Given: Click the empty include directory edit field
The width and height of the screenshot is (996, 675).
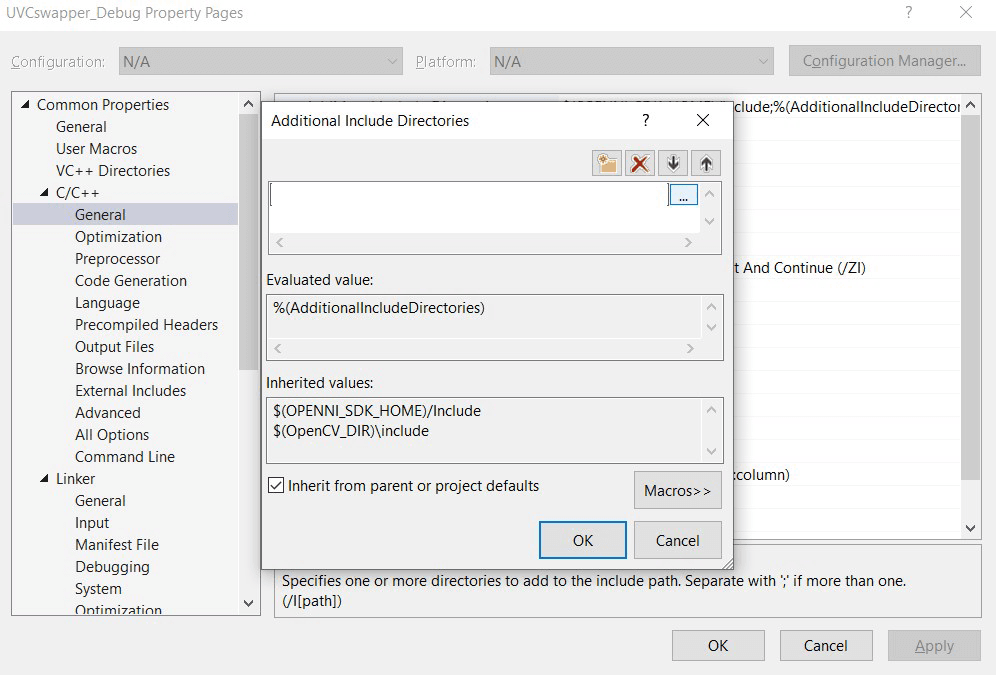Looking at the screenshot, I should 469,194.
